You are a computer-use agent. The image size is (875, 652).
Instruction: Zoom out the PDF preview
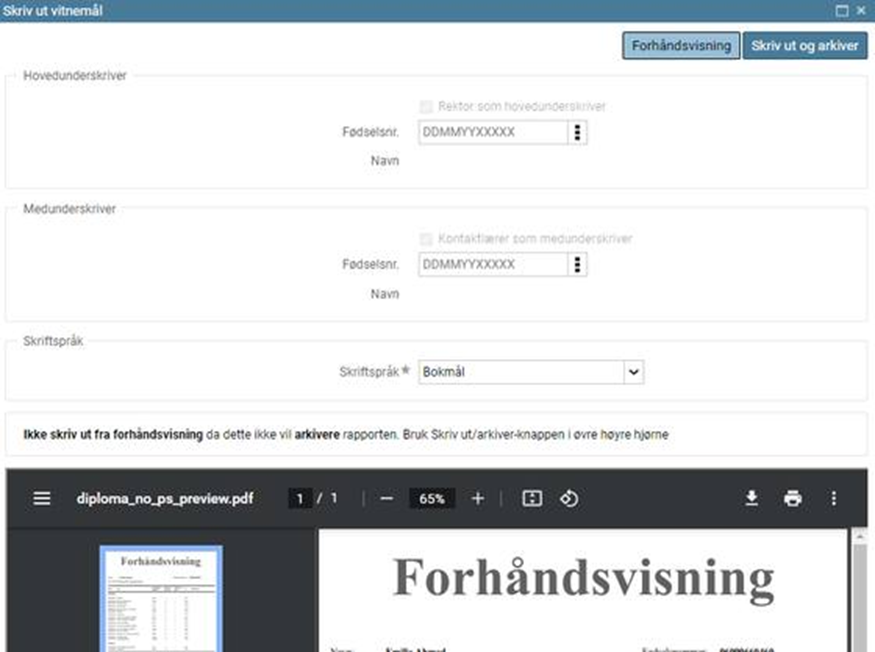pyautogui.click(x=387, y=498)
